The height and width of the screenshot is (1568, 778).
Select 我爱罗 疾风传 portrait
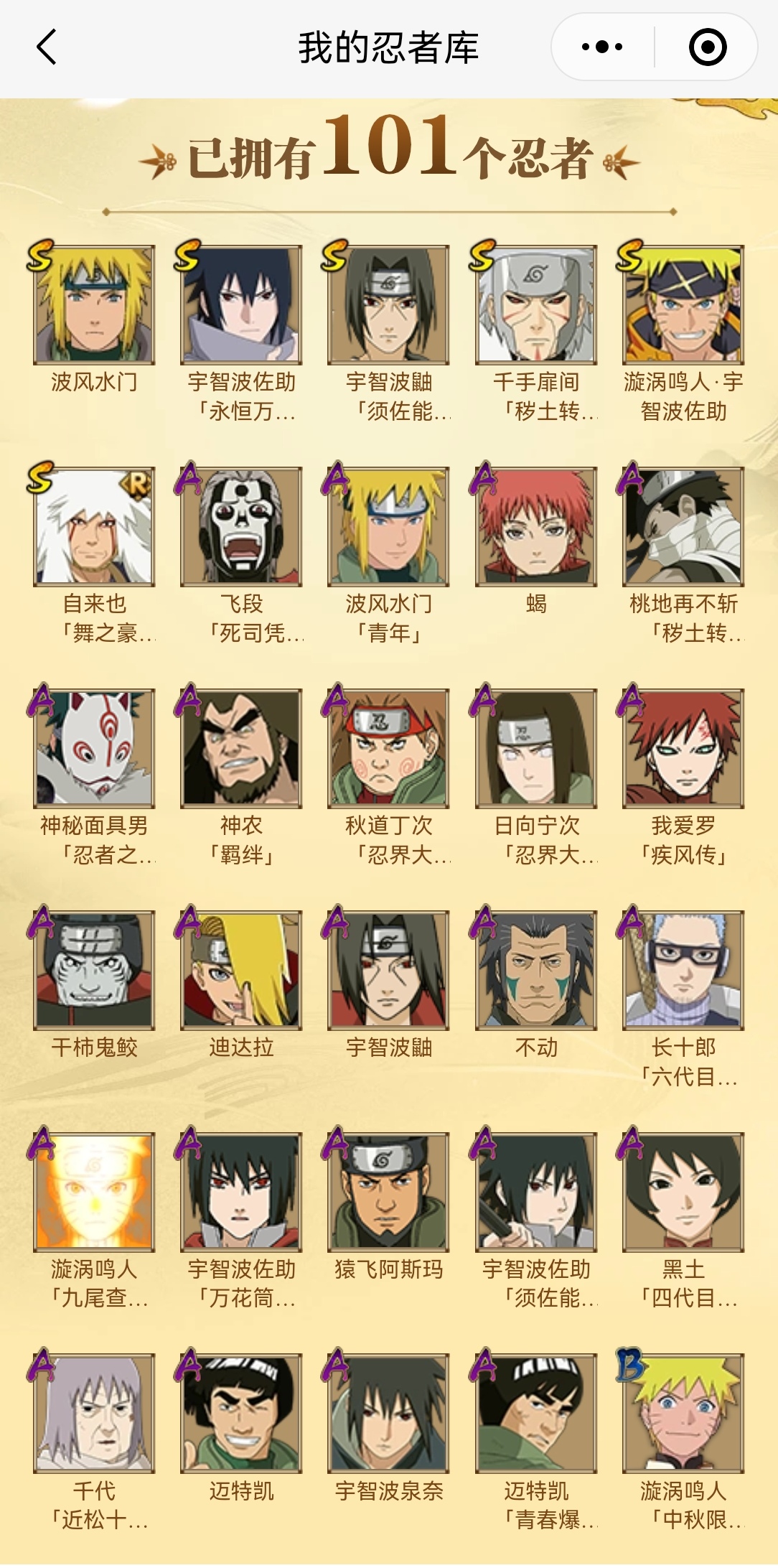pyautogui.click(x=683, y=748)
